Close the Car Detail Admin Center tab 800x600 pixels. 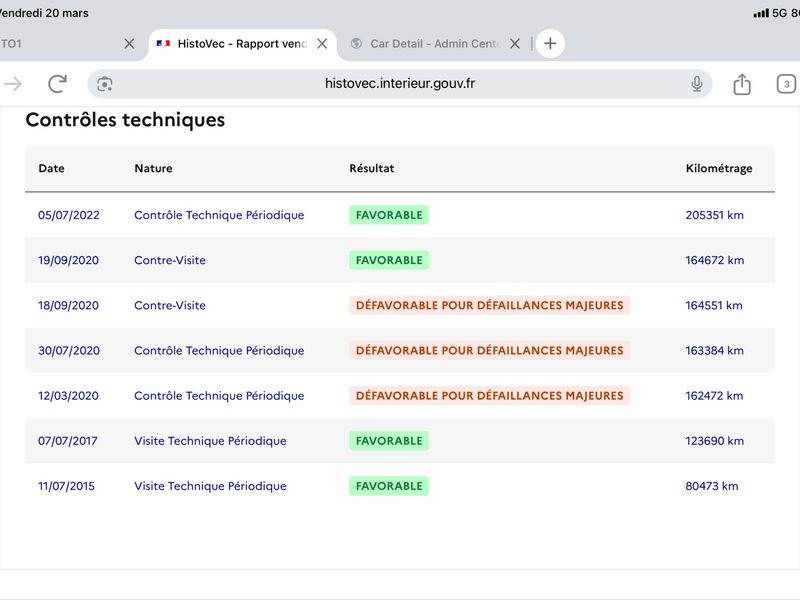pos(515,44)
